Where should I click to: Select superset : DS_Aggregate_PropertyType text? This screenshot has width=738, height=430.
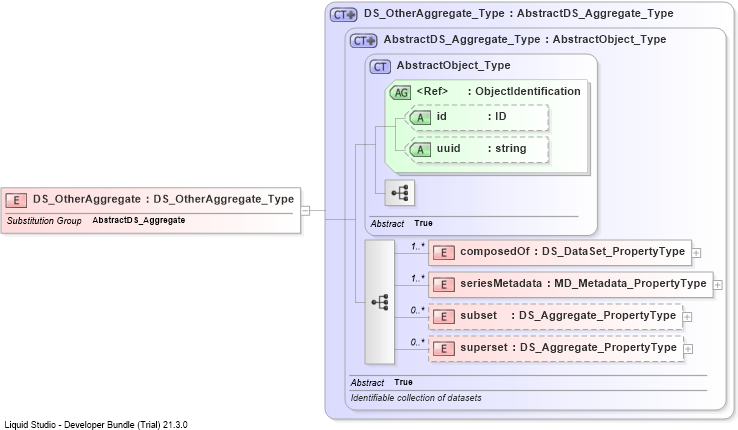pos(569,348)
